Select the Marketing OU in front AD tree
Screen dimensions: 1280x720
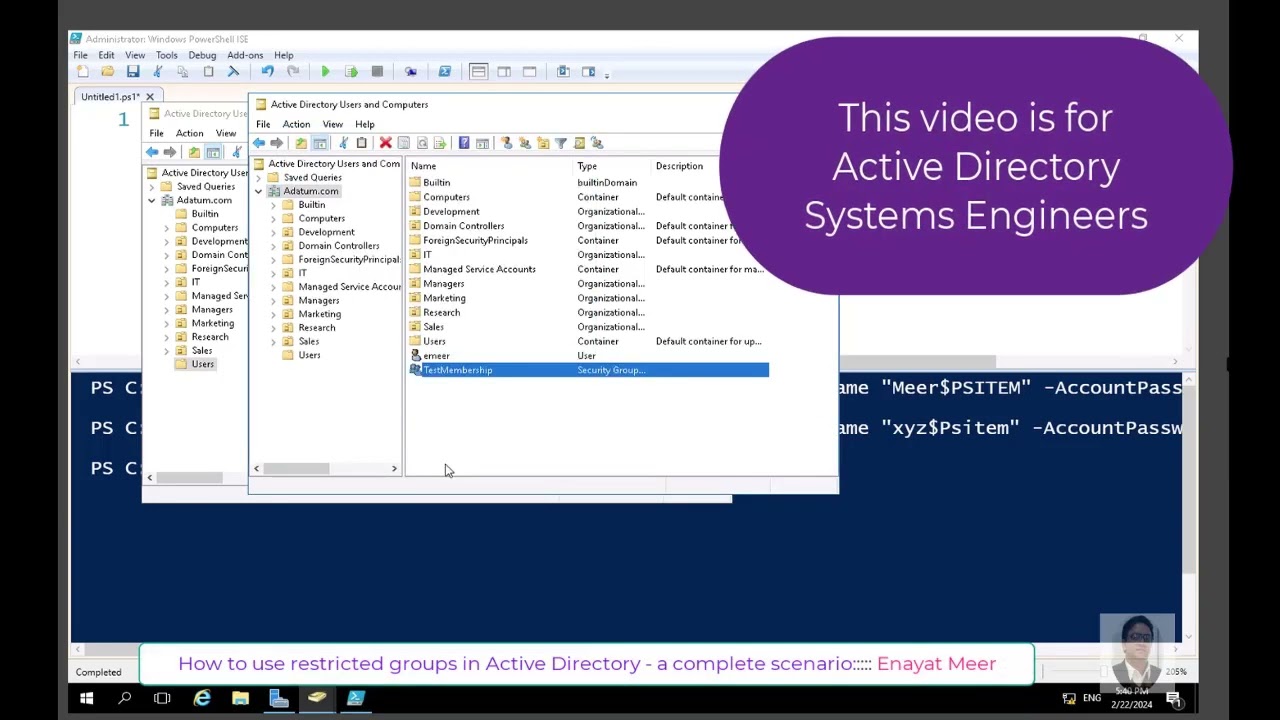[319, 314]
